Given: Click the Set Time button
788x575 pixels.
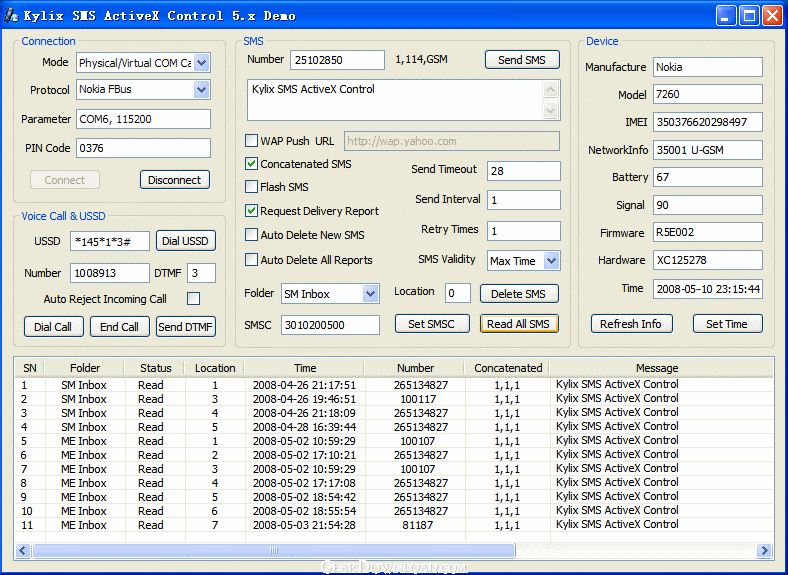Looking at the screenshot, I should tap(727, 324).
